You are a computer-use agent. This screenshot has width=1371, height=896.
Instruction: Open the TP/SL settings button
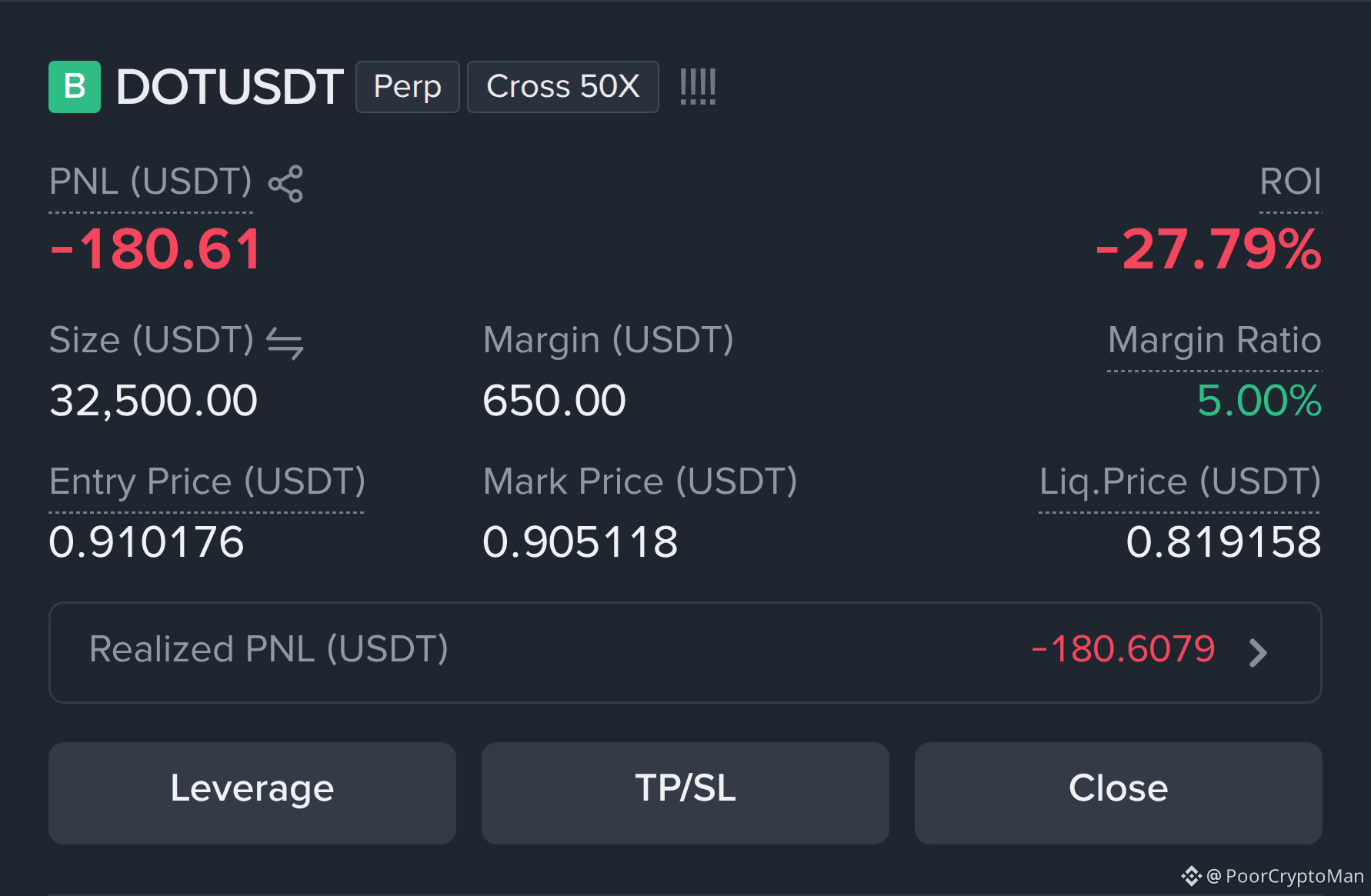[685, 793]
